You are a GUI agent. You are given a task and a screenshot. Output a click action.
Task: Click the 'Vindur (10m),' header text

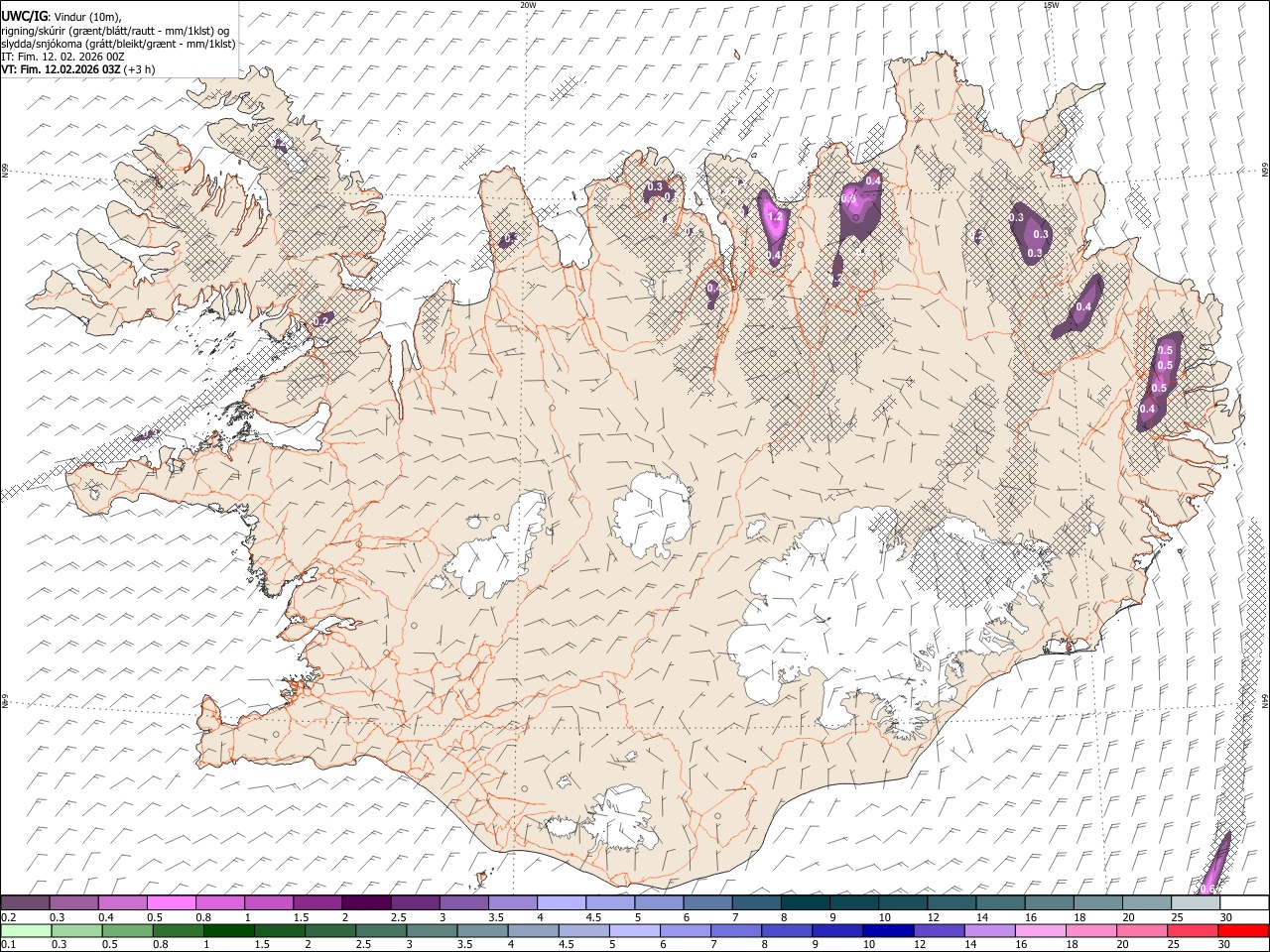point(86,17)
